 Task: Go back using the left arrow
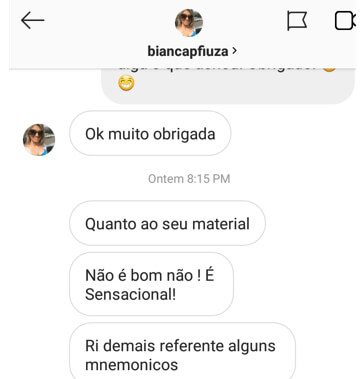point(32,20)
